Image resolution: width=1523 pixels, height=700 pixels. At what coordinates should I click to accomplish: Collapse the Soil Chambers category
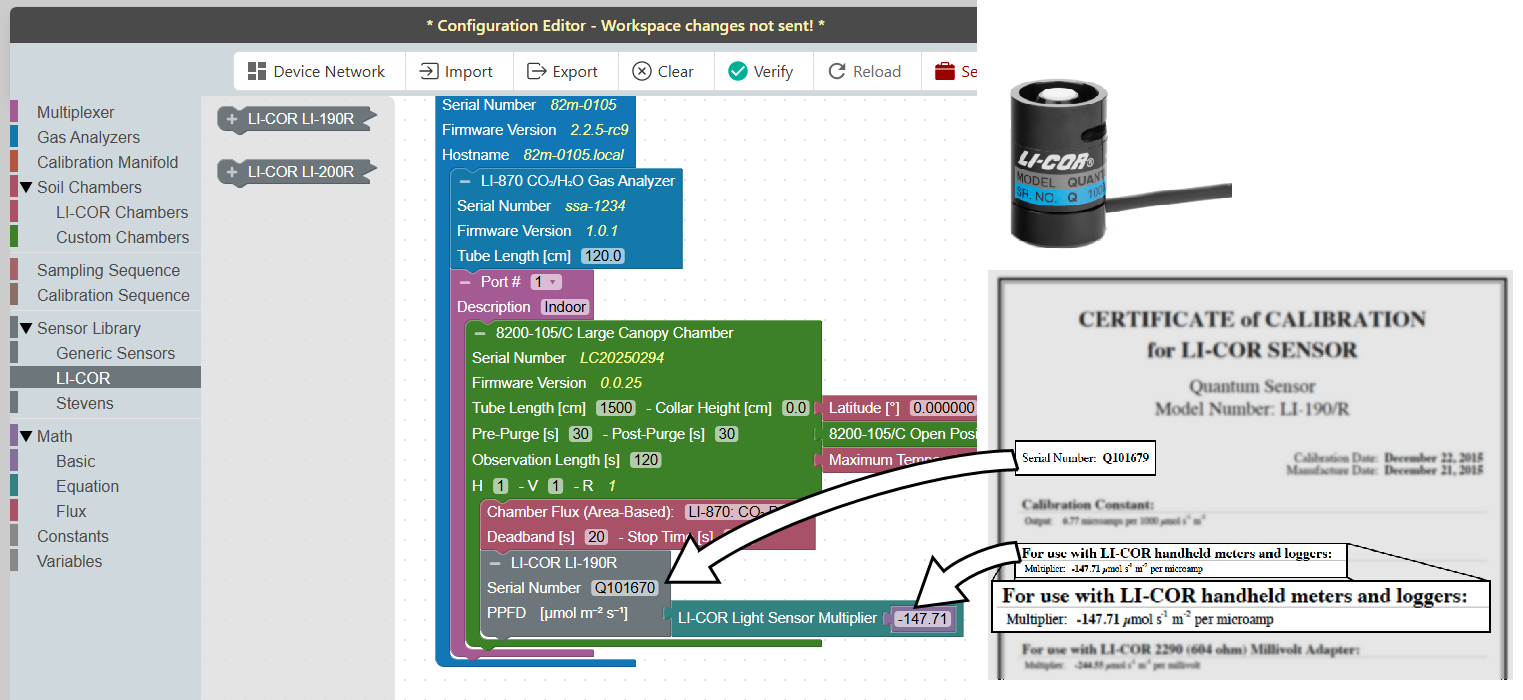(x=26, y=187)
